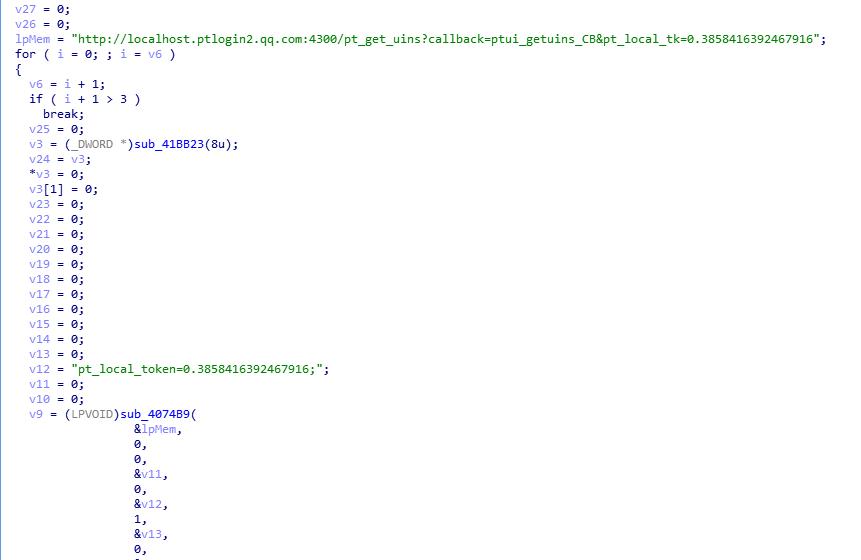Click the line 'v3[1] = 0;'
Screen dimensions: 861x560
[64, 189]
